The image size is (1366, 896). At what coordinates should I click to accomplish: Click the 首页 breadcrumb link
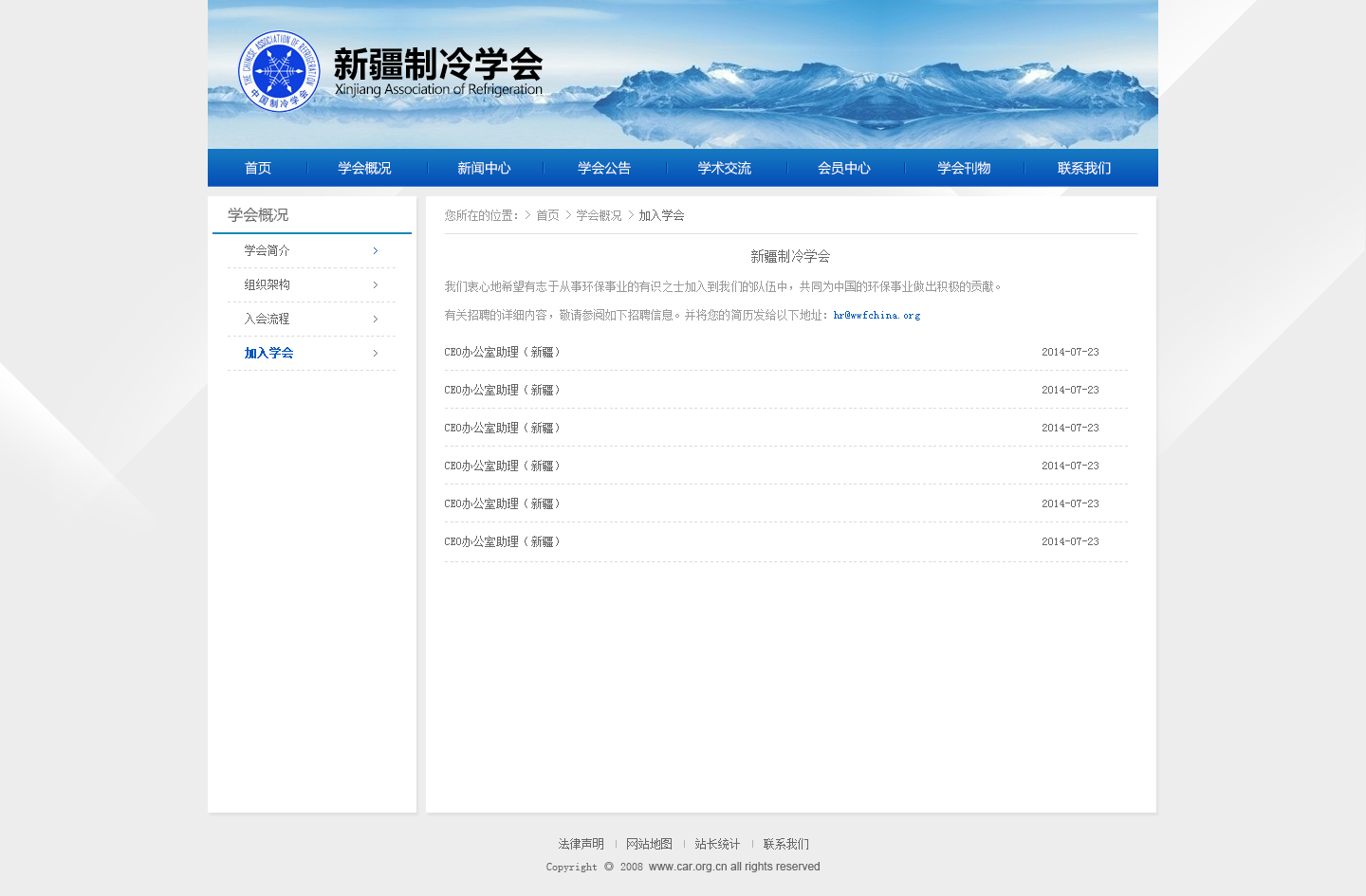tap(547, 215)
